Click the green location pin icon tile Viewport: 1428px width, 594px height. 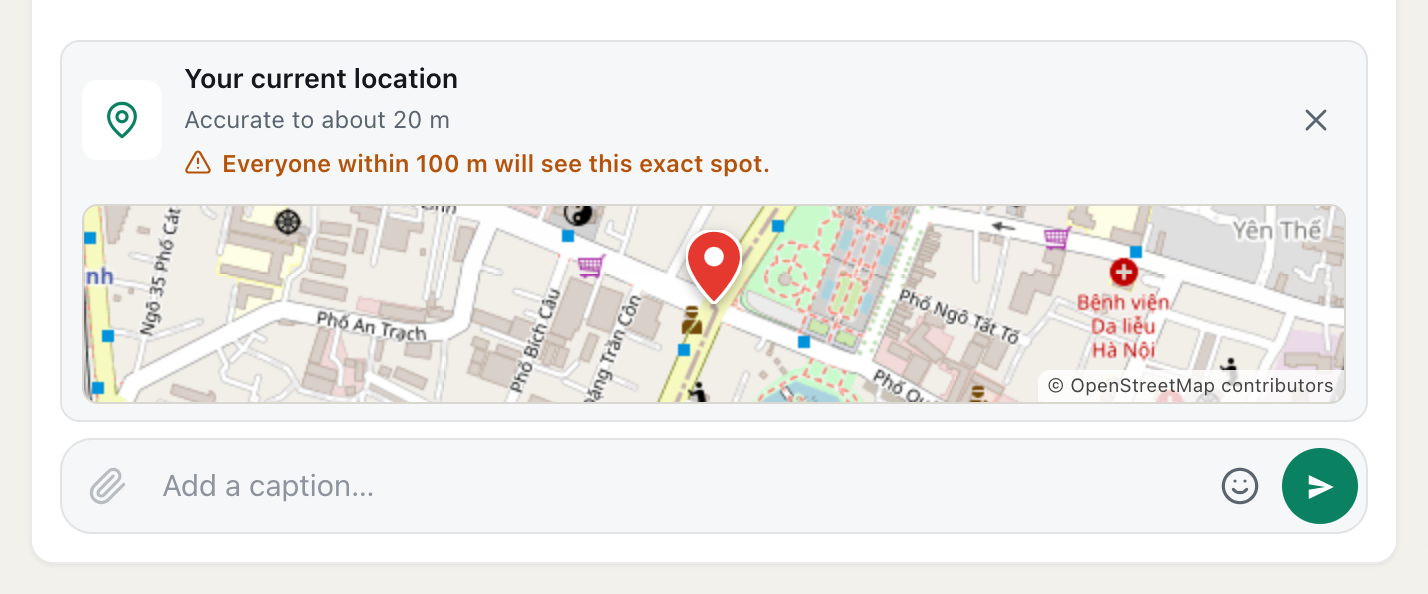click(x=122, y=120)
